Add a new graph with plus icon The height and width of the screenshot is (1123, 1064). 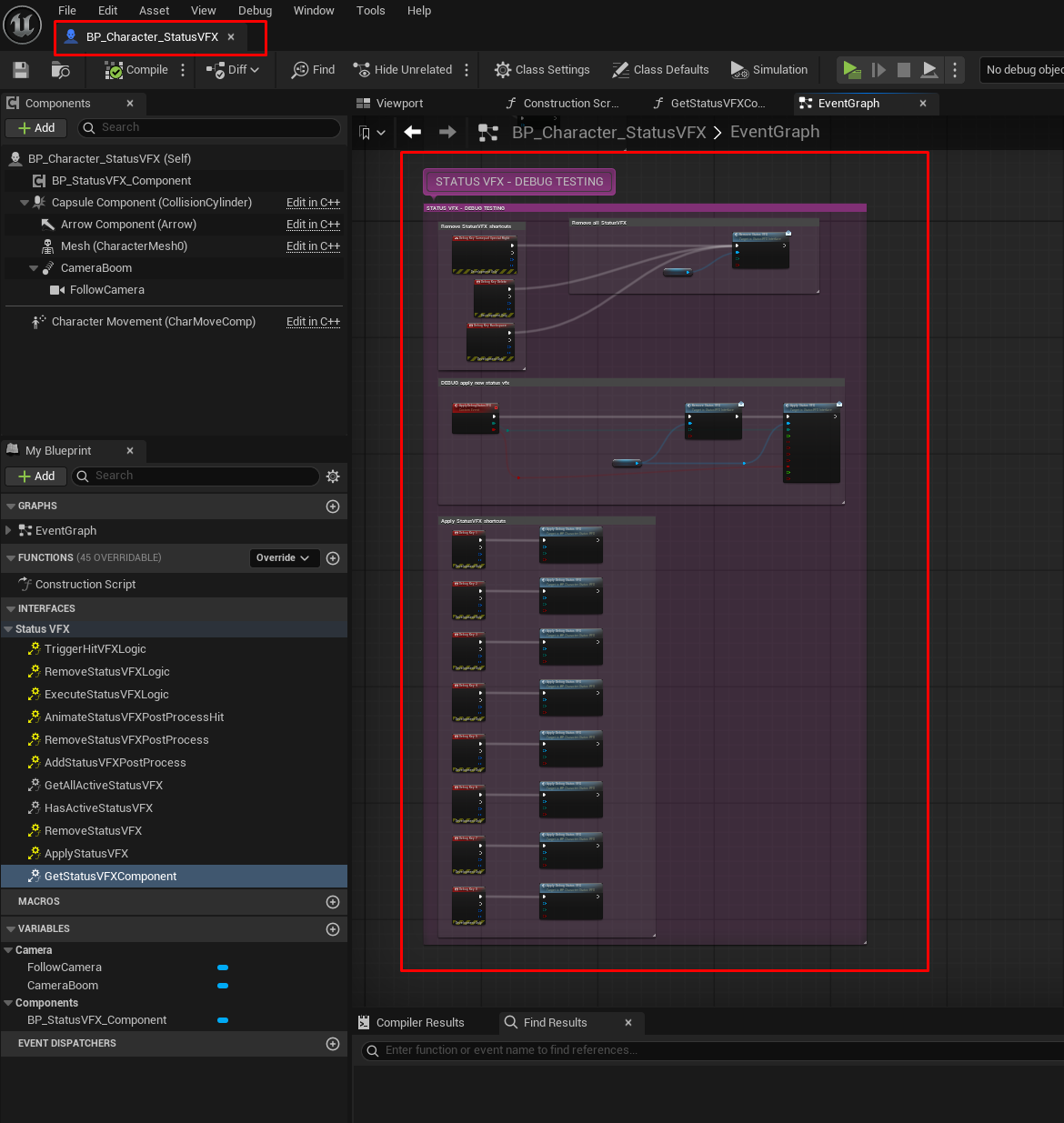click(x=333, y=506)
